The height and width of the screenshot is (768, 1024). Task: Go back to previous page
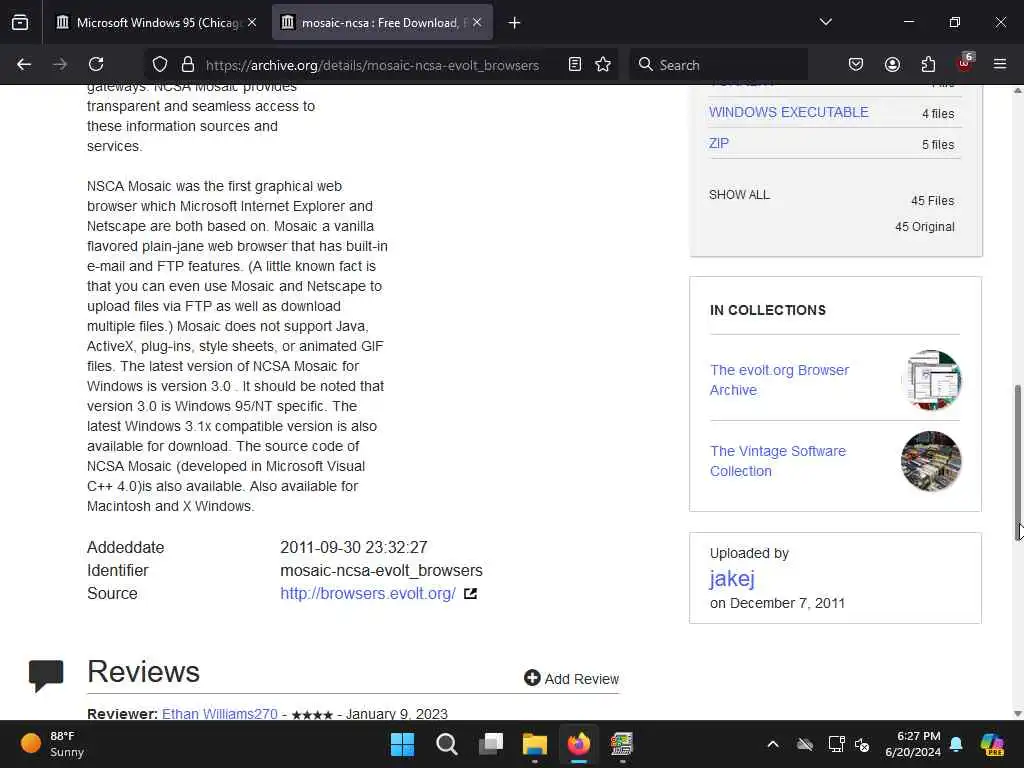[24, 64]
